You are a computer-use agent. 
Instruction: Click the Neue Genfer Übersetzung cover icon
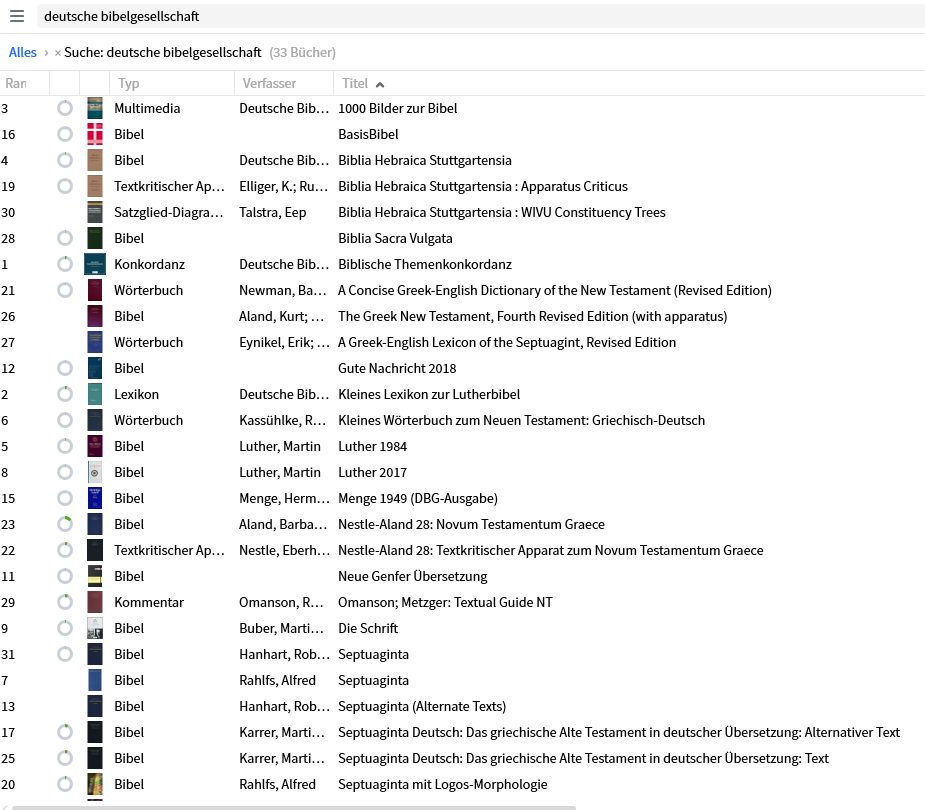[x=94, y=576]
